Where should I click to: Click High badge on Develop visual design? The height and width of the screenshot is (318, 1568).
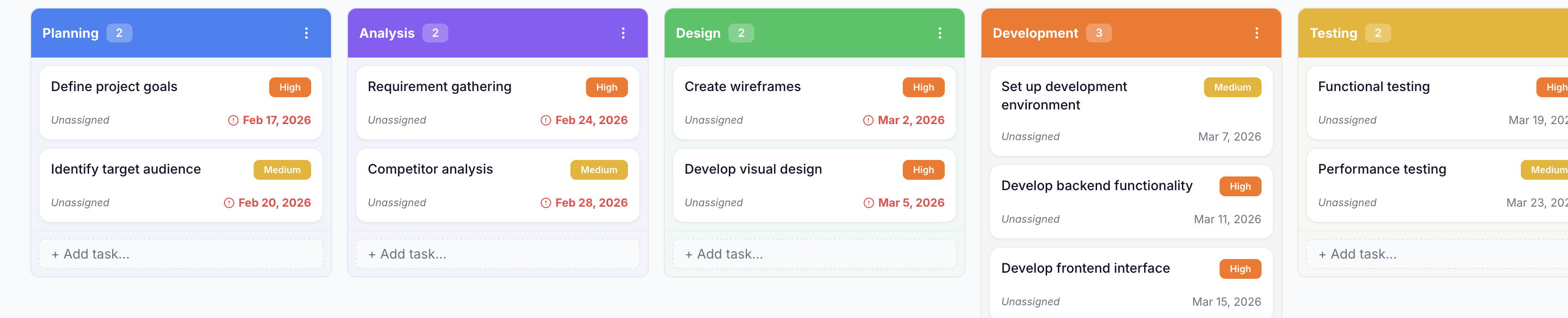click(x=924, y=170)
